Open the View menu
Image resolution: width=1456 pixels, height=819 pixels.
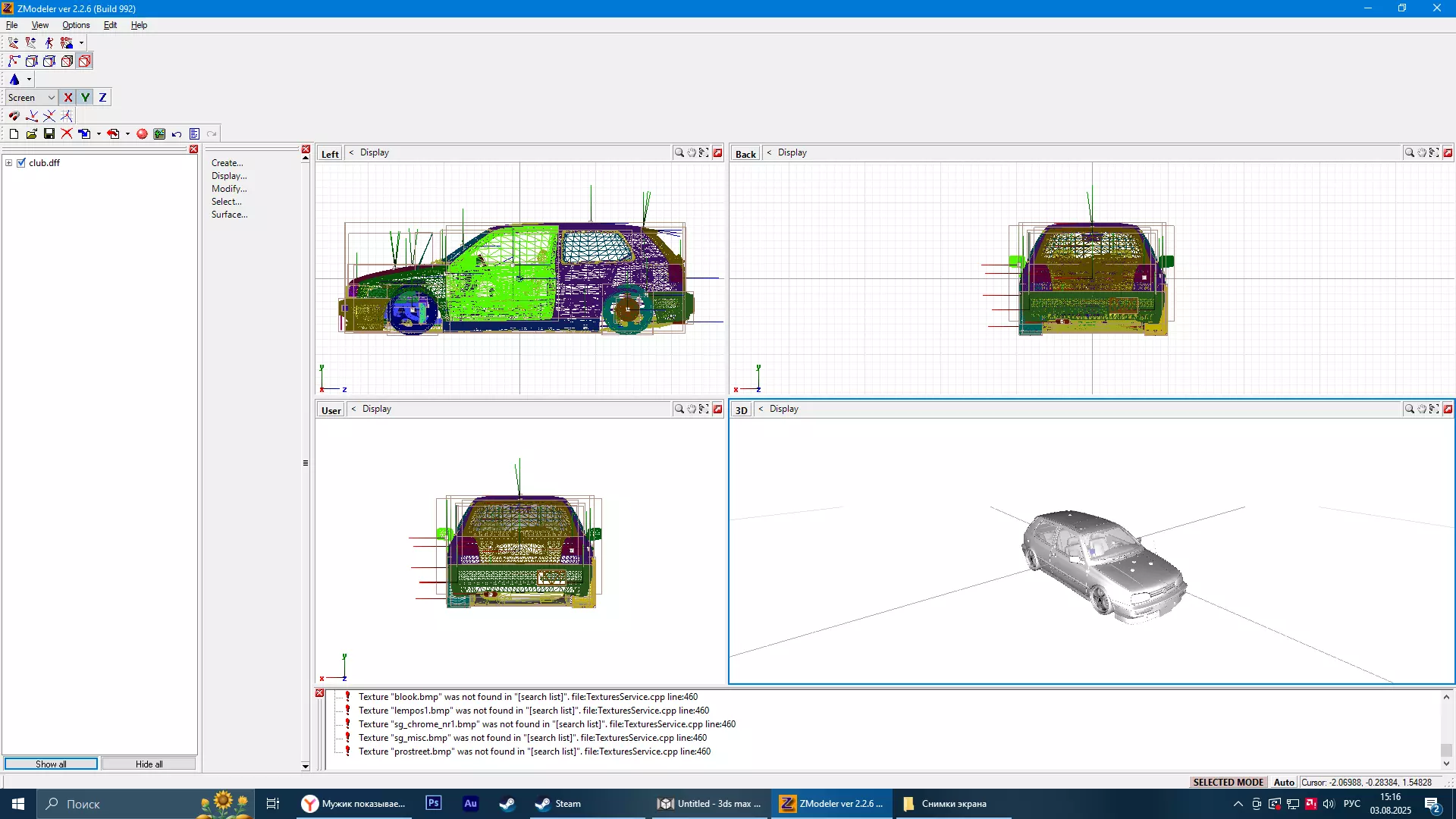pyautogui.click(x=39, y=25)
